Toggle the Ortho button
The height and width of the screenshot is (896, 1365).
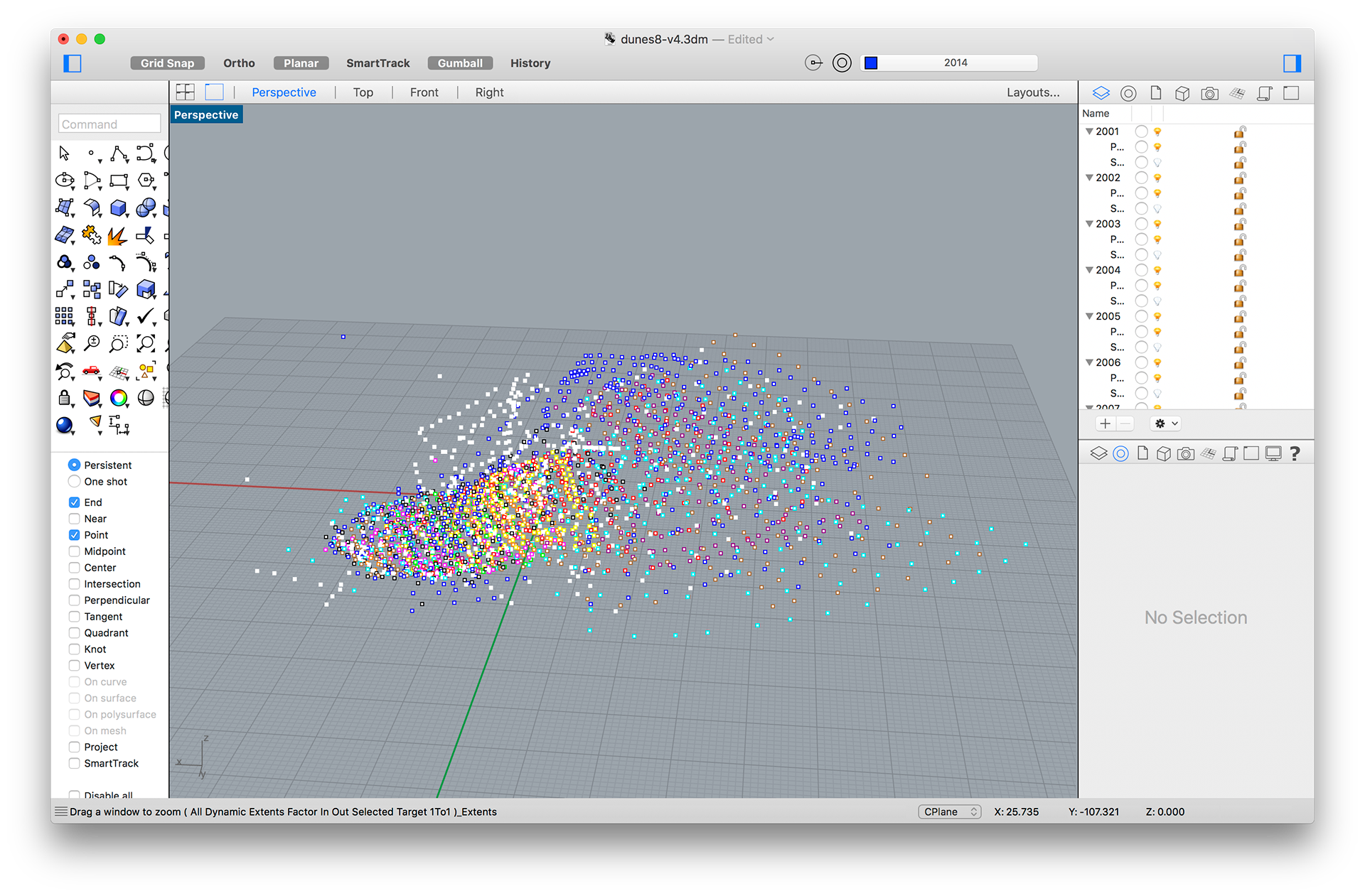coord(239,63)
